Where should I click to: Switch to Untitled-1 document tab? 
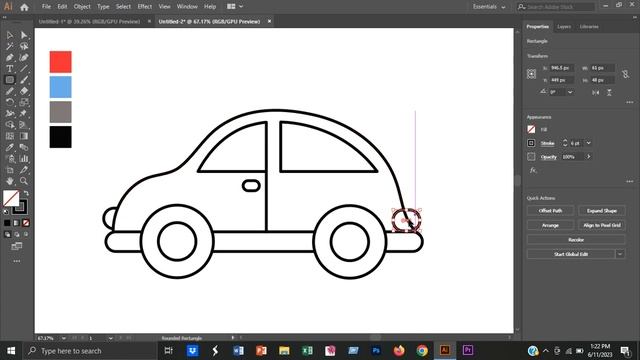click(89, 21)
